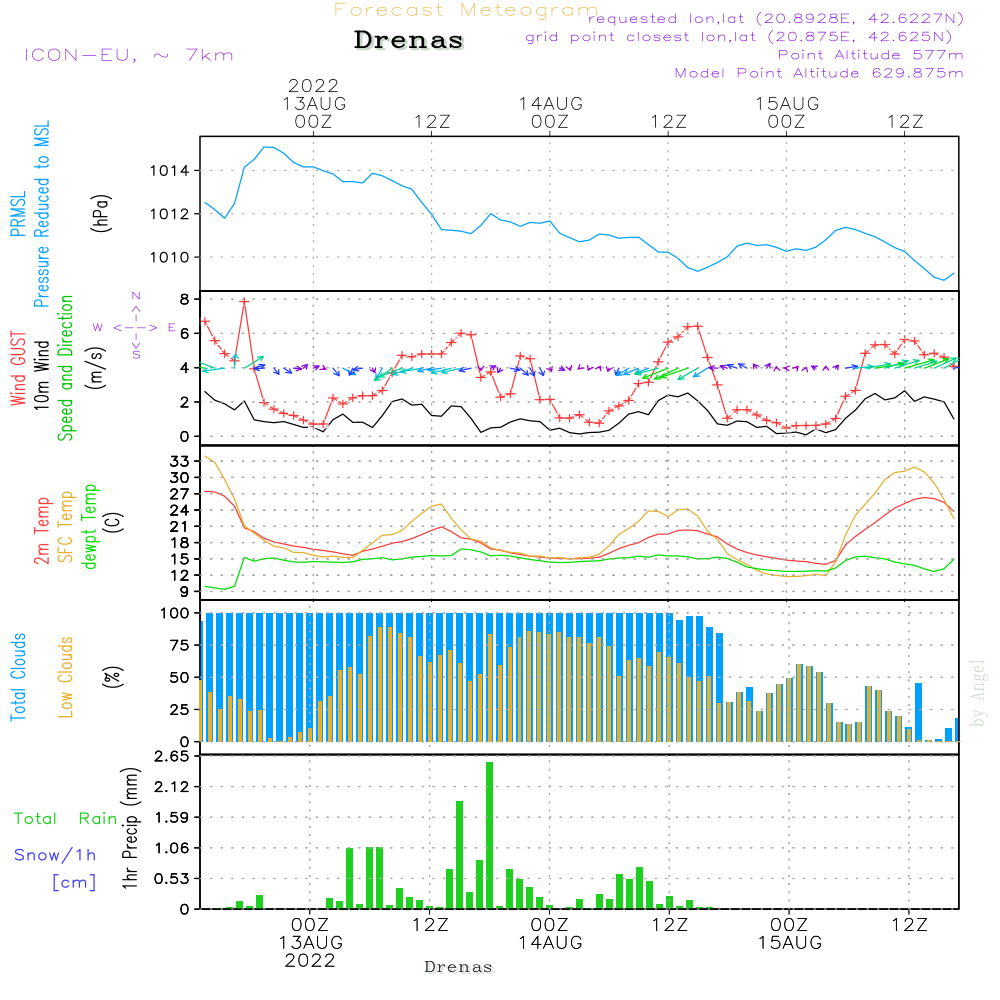Screen dimensions: 1000x1000
Task: Click the '100' tick on cloud axis
Action: (x=175, y=614)
